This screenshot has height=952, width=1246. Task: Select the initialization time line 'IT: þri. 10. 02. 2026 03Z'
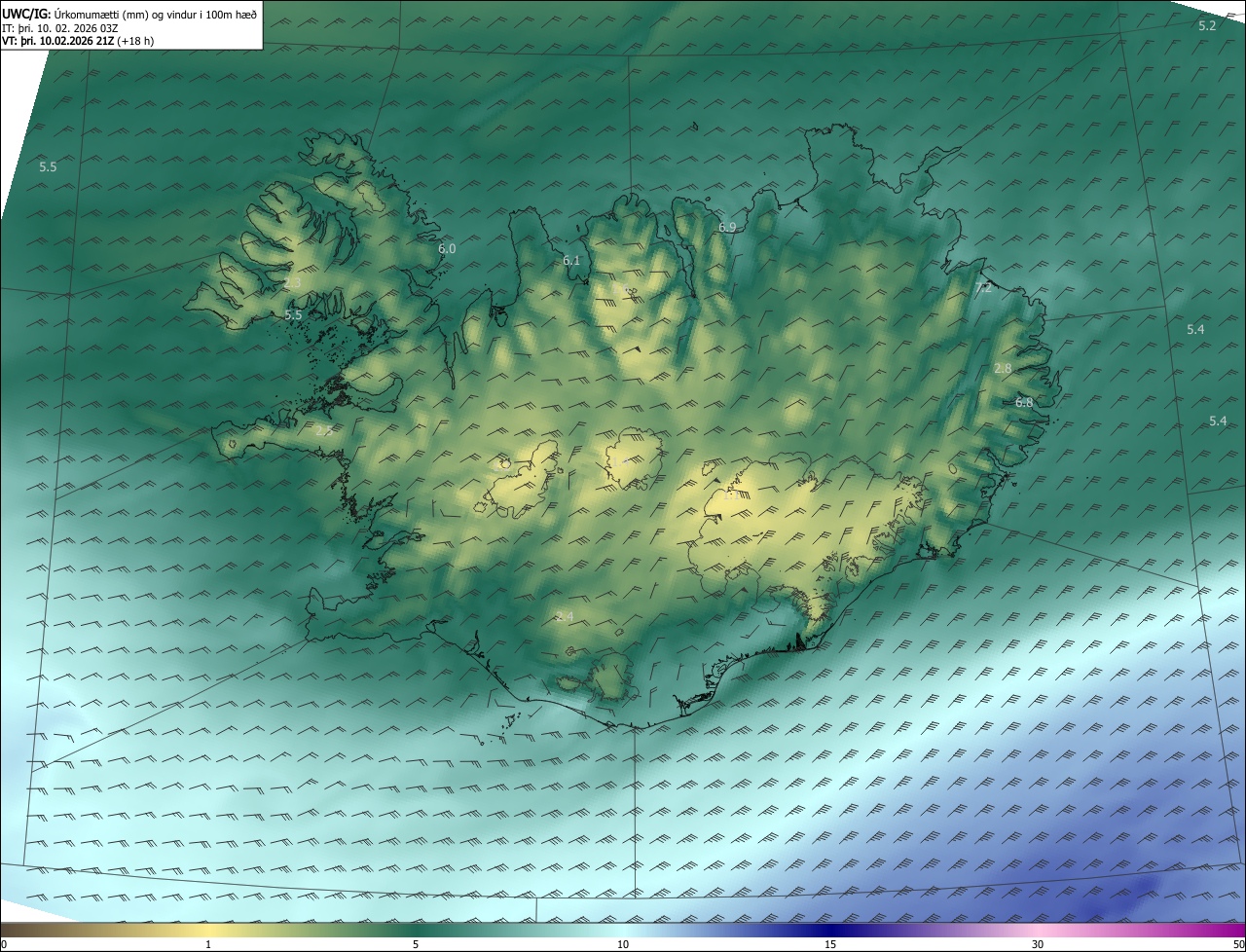pyautogui.click(x=60, y=27)
